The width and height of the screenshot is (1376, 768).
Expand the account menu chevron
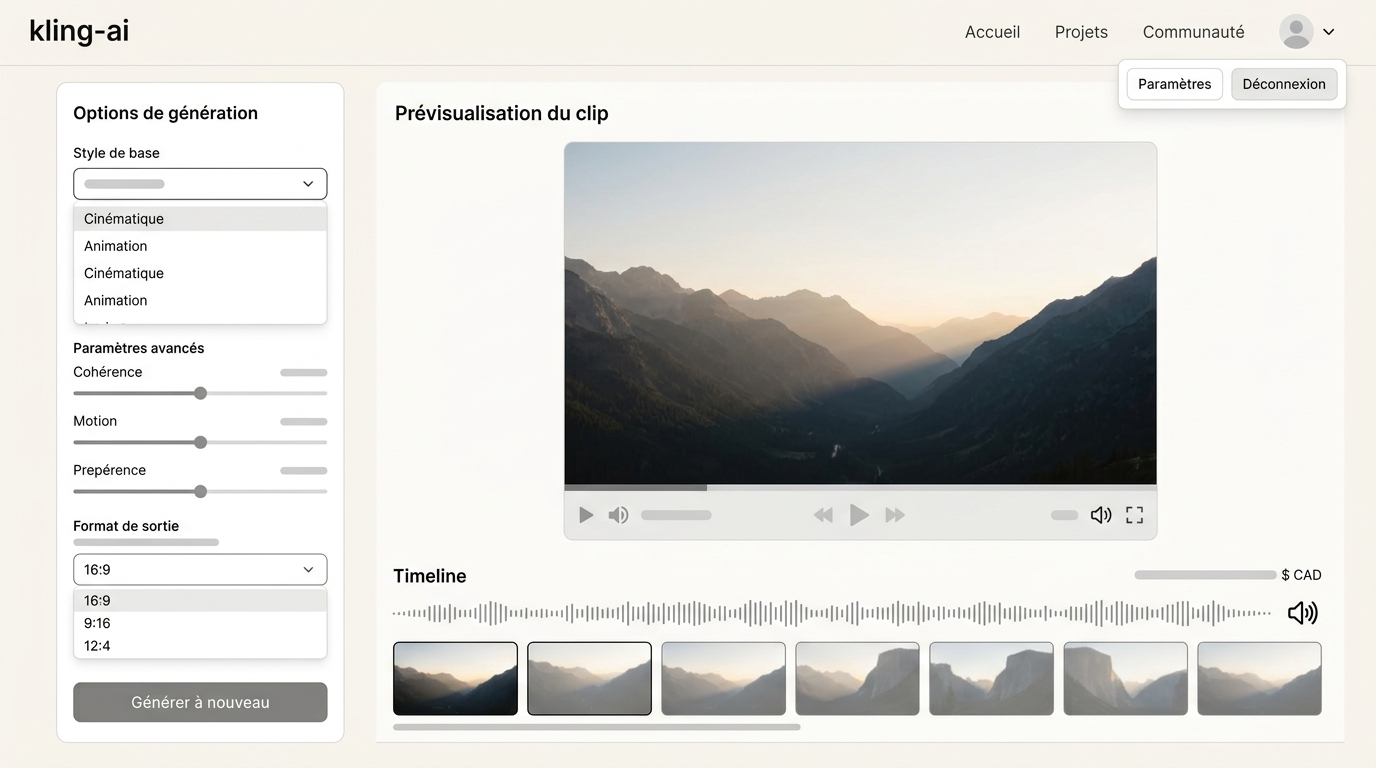pos(1329,32)
